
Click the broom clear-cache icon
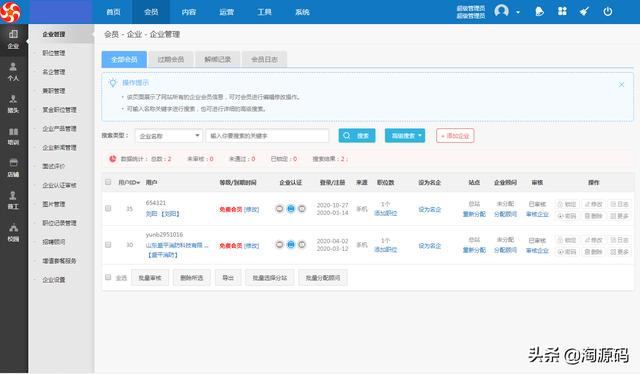[x=584, y=11]
